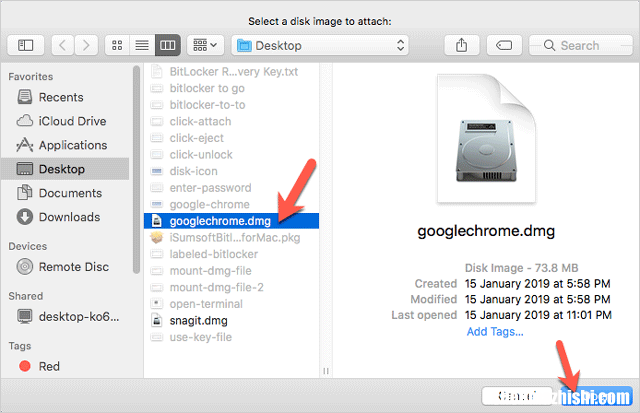The height and width of the screenshot is (413, 640).
Task: Select the shared desktop-ko6 computer
Action: (65, 317)
